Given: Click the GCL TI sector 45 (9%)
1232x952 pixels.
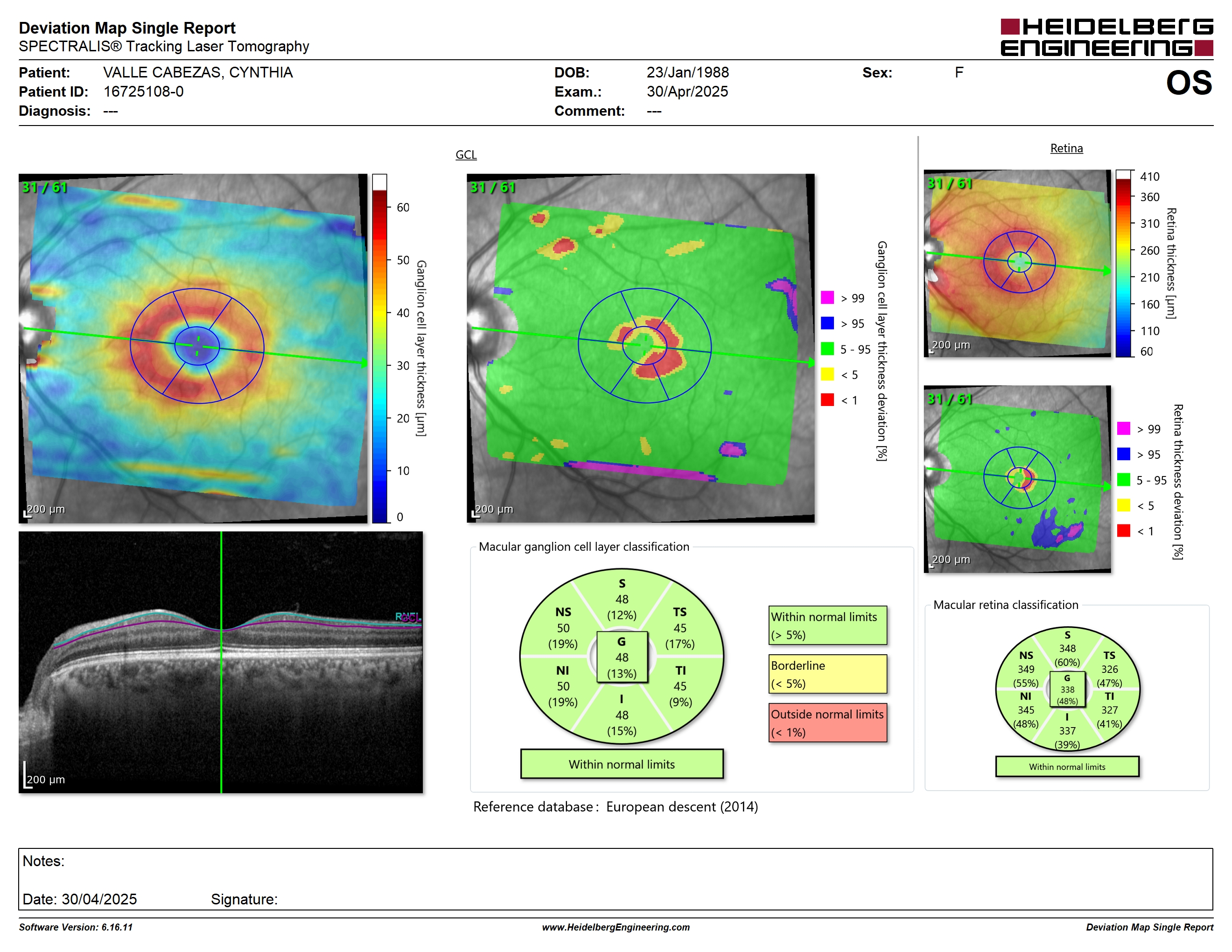Looking at the screenshot, I should click(x=680, y=686).
